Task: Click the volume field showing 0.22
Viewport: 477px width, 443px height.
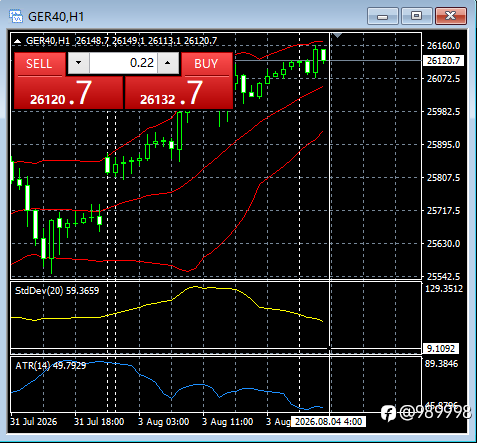Action: 123,63
